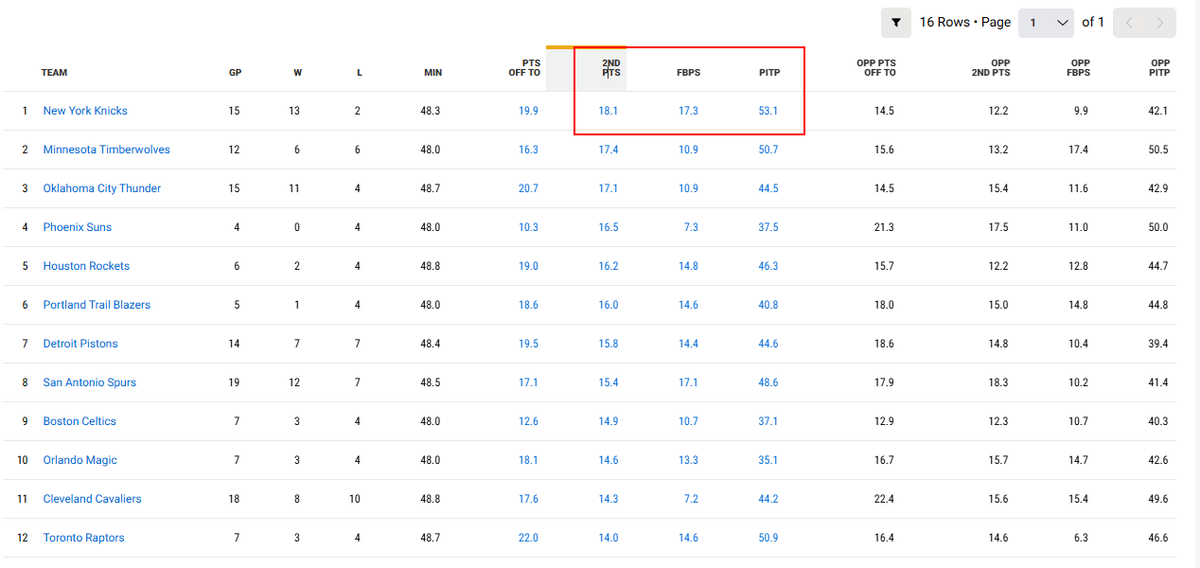
Task: Select Spurs GP value 19
Action: pos(234,383)
